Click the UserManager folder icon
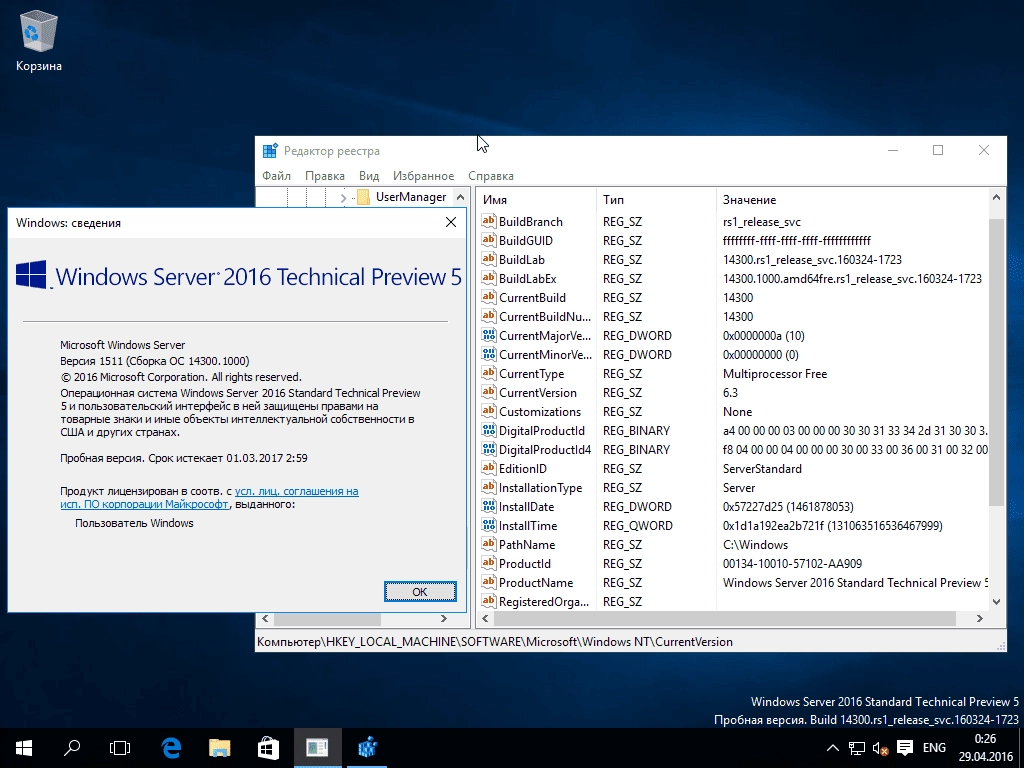The image size is (1024, 768). (x=364, y=197)
